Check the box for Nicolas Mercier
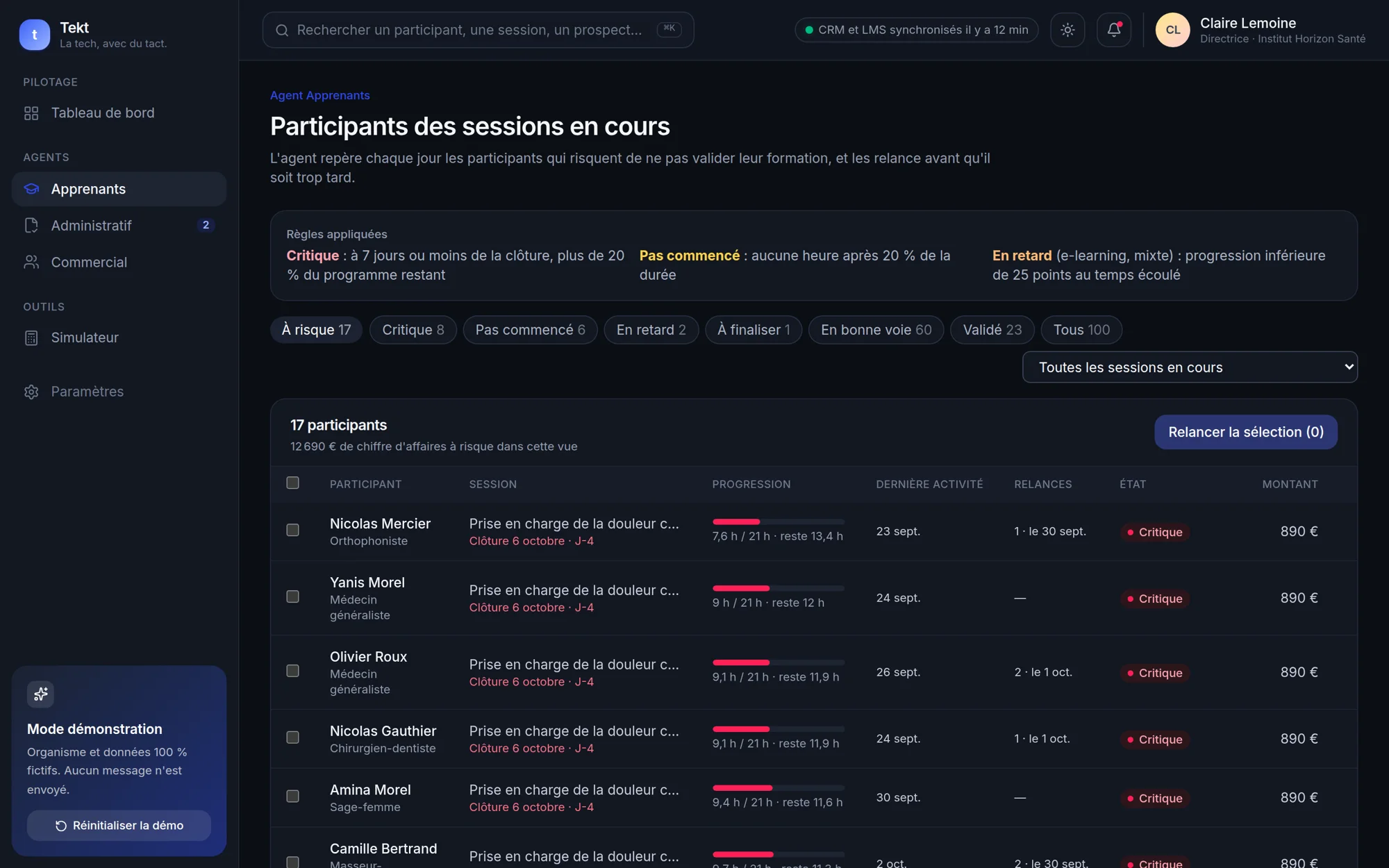Screen dimensions: 1389x868 (x=292, y=530)
